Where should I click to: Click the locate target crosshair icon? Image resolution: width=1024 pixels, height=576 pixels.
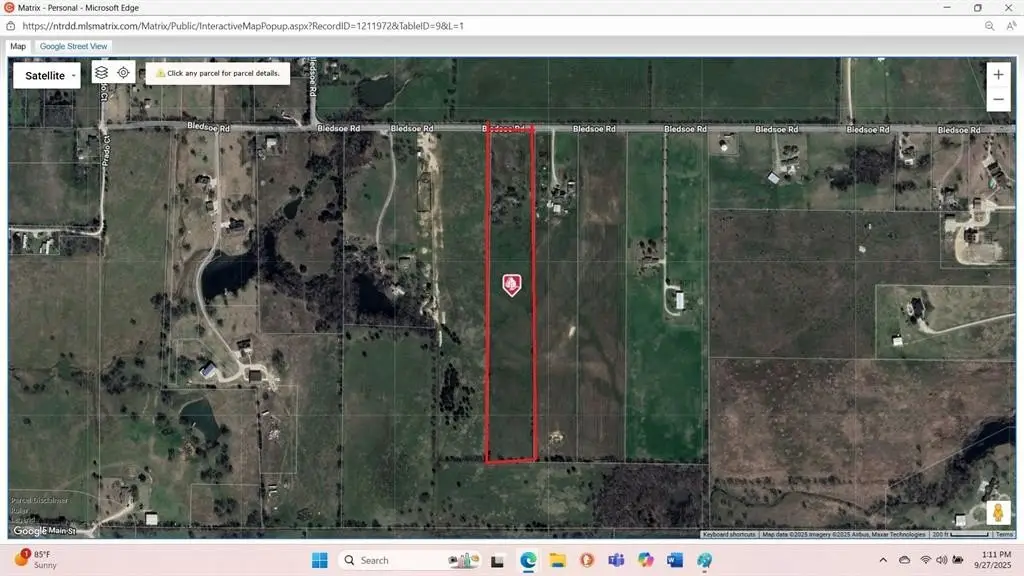point(124,73)
